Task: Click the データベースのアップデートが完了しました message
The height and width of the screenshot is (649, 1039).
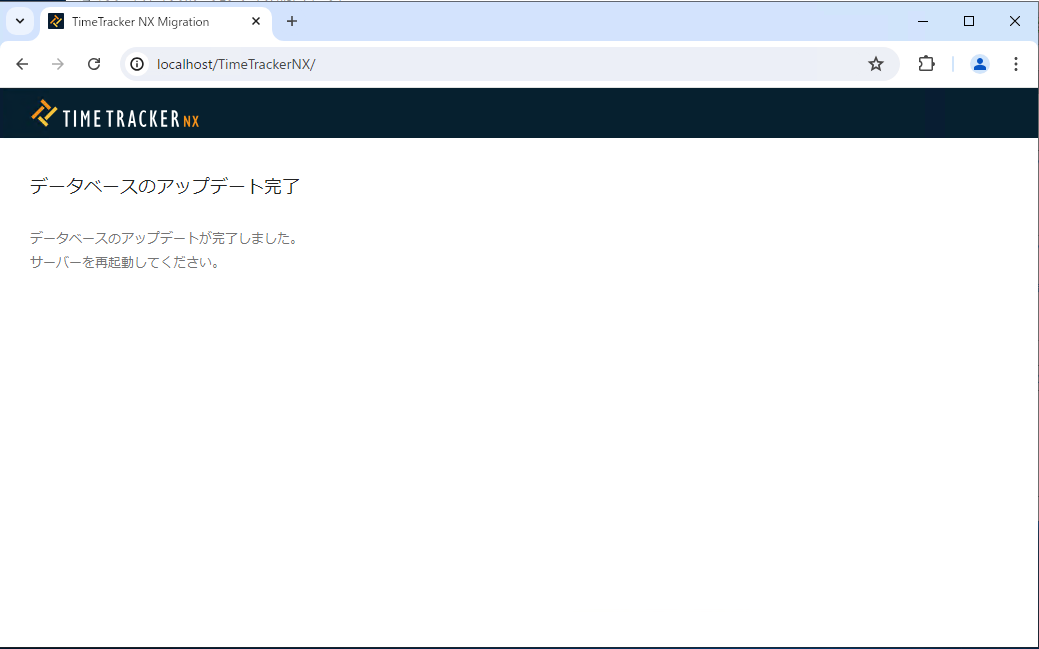Action: [x=164, y=239]
